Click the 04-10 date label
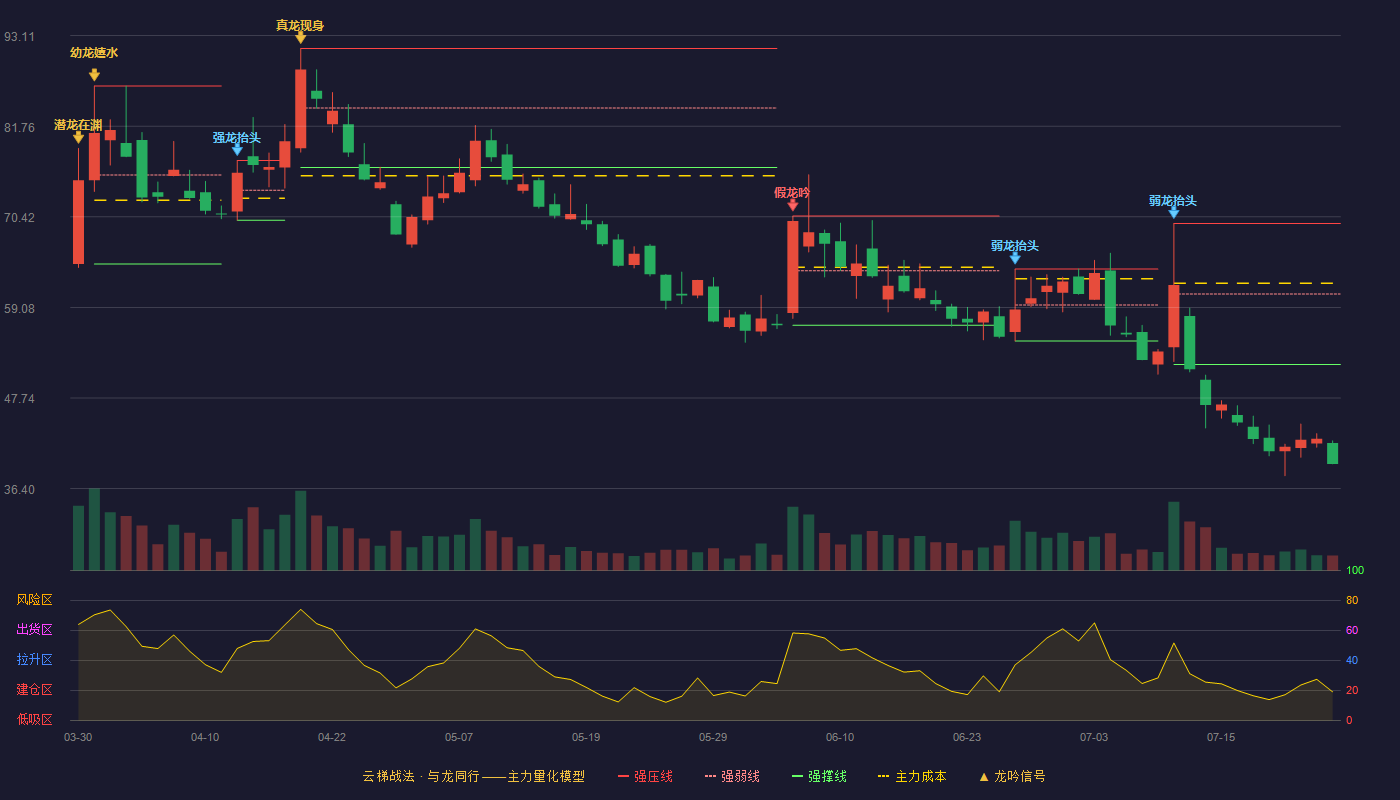The width and height of the screenshot is (1400, 800). 205,737
